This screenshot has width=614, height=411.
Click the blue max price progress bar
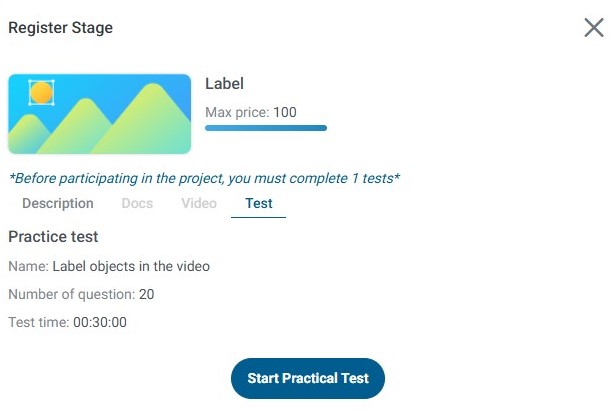(266, 128)
